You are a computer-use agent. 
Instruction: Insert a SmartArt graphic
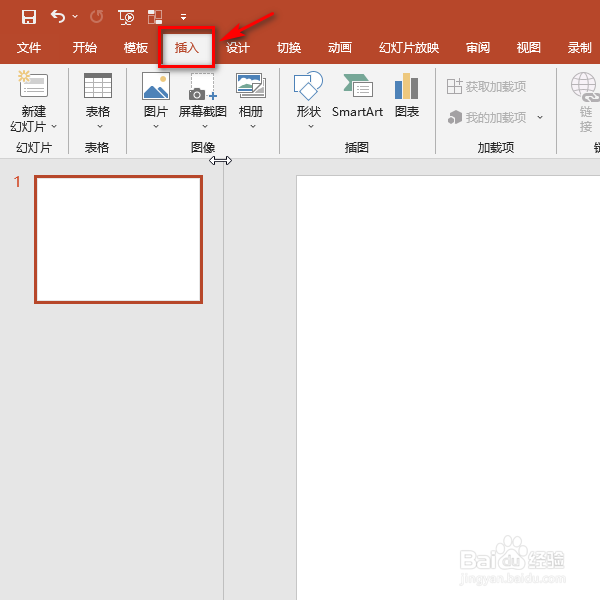point(357,95)
